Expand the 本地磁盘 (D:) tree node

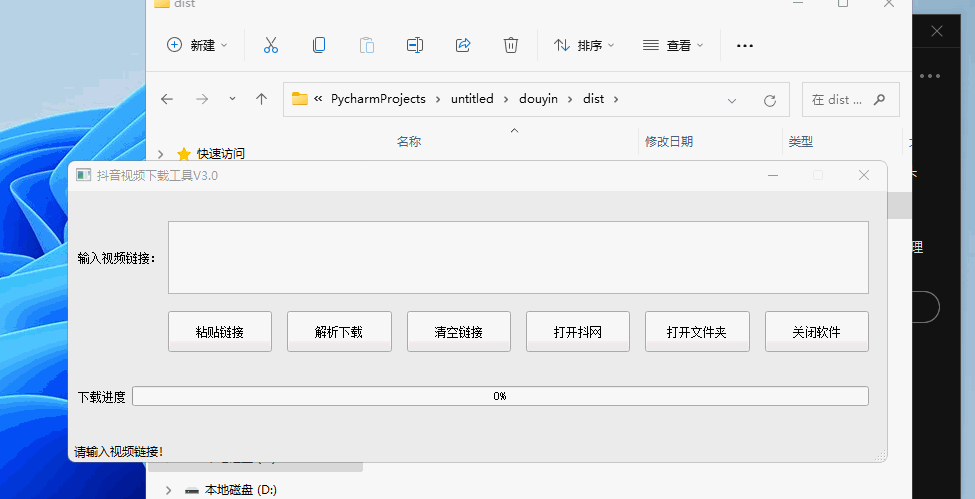tap(169, 490)
